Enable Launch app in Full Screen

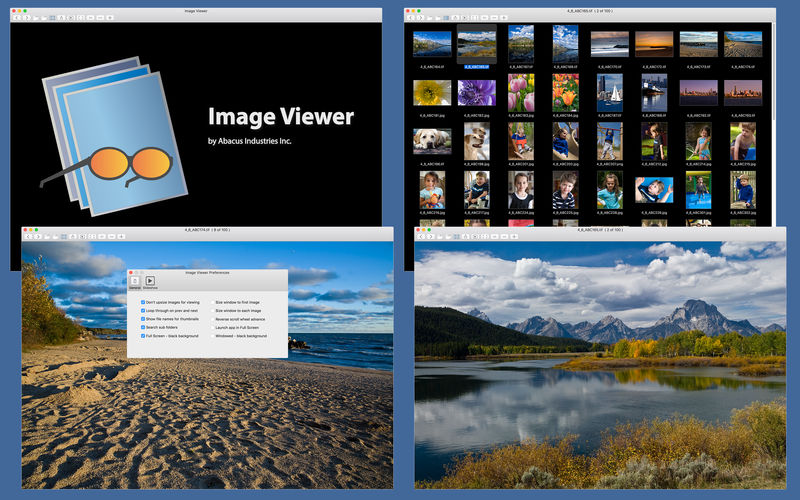213,328
